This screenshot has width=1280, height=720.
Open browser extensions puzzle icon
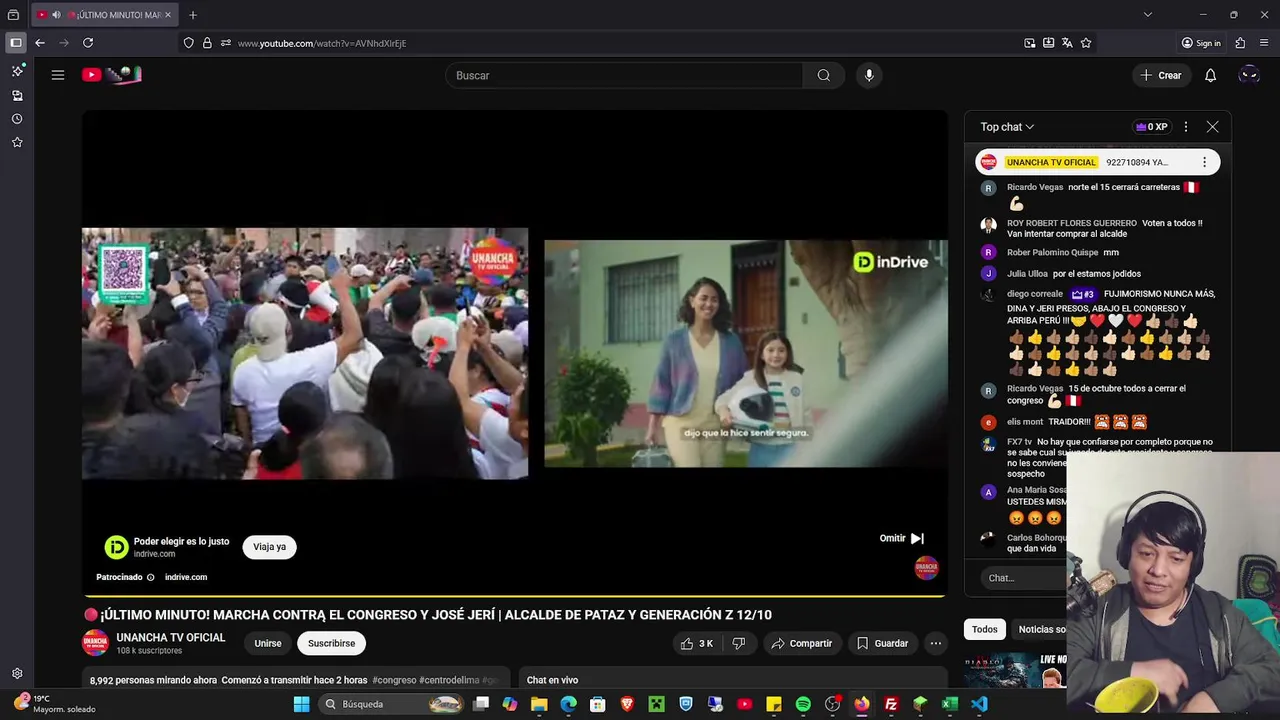[1240, 43]
